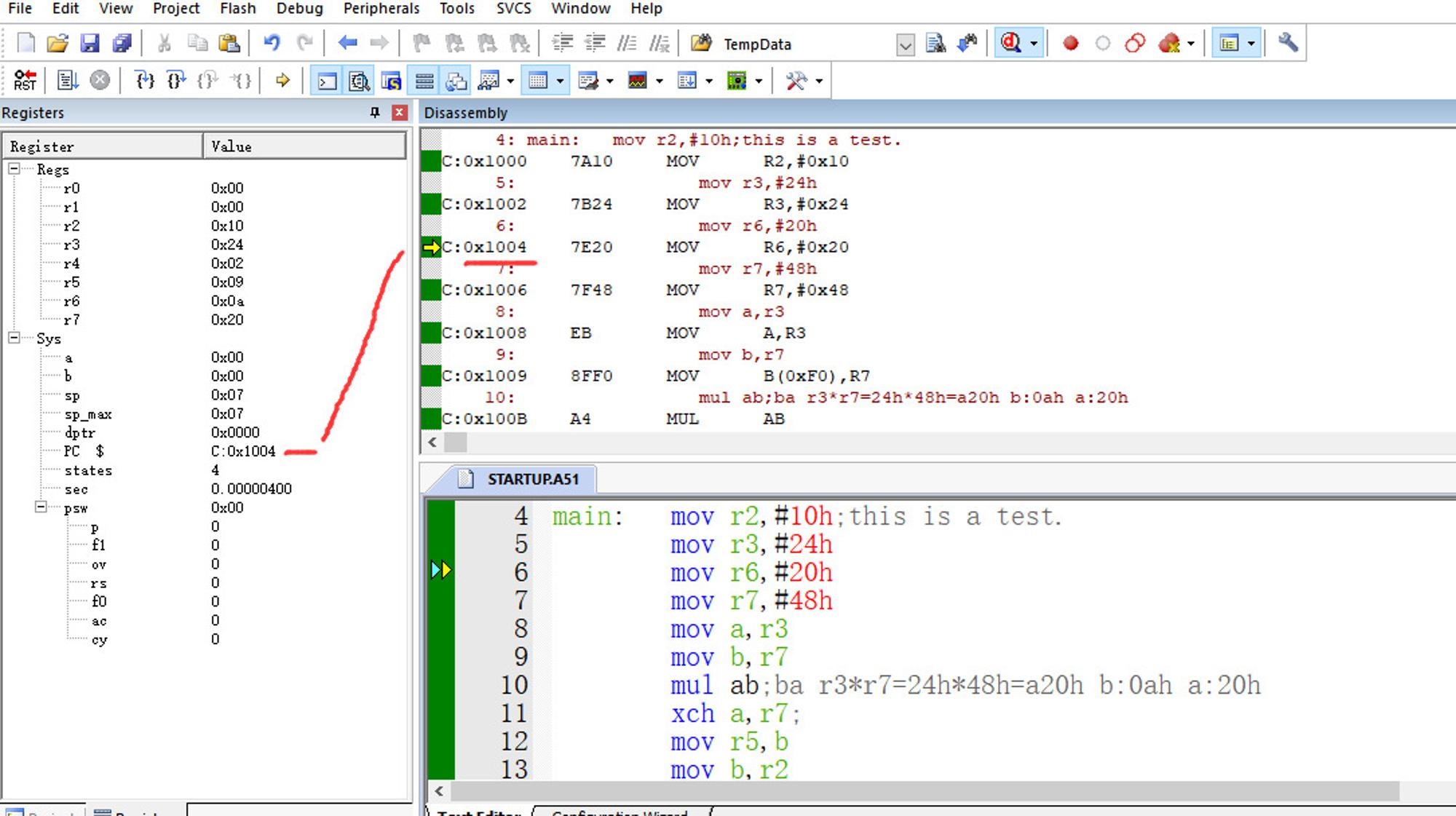Toggle the Disassembly window
Screen dimensions: 1456x816
click(x=359, y=81)
